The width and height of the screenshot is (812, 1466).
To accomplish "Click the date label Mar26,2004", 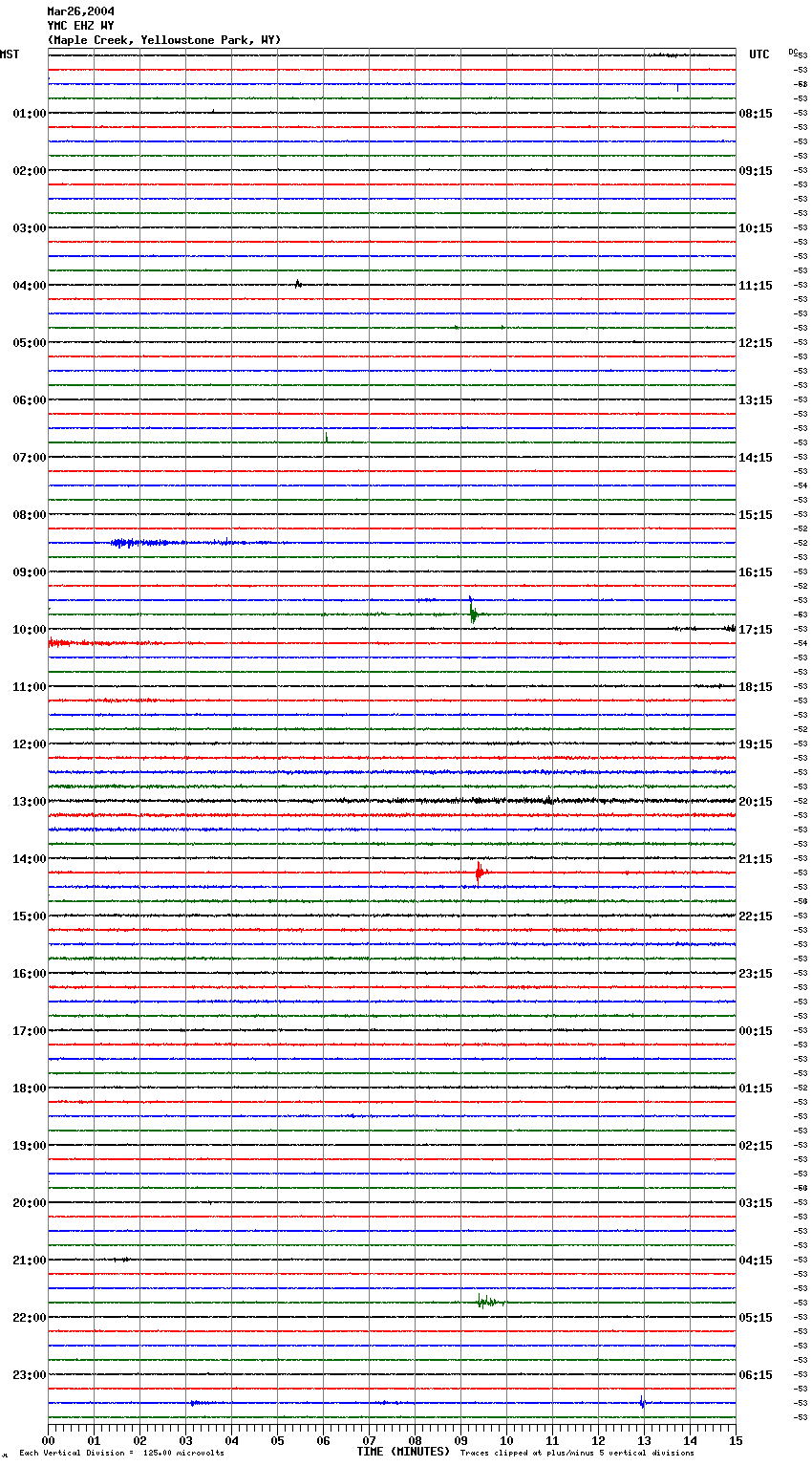I will 81,11.
